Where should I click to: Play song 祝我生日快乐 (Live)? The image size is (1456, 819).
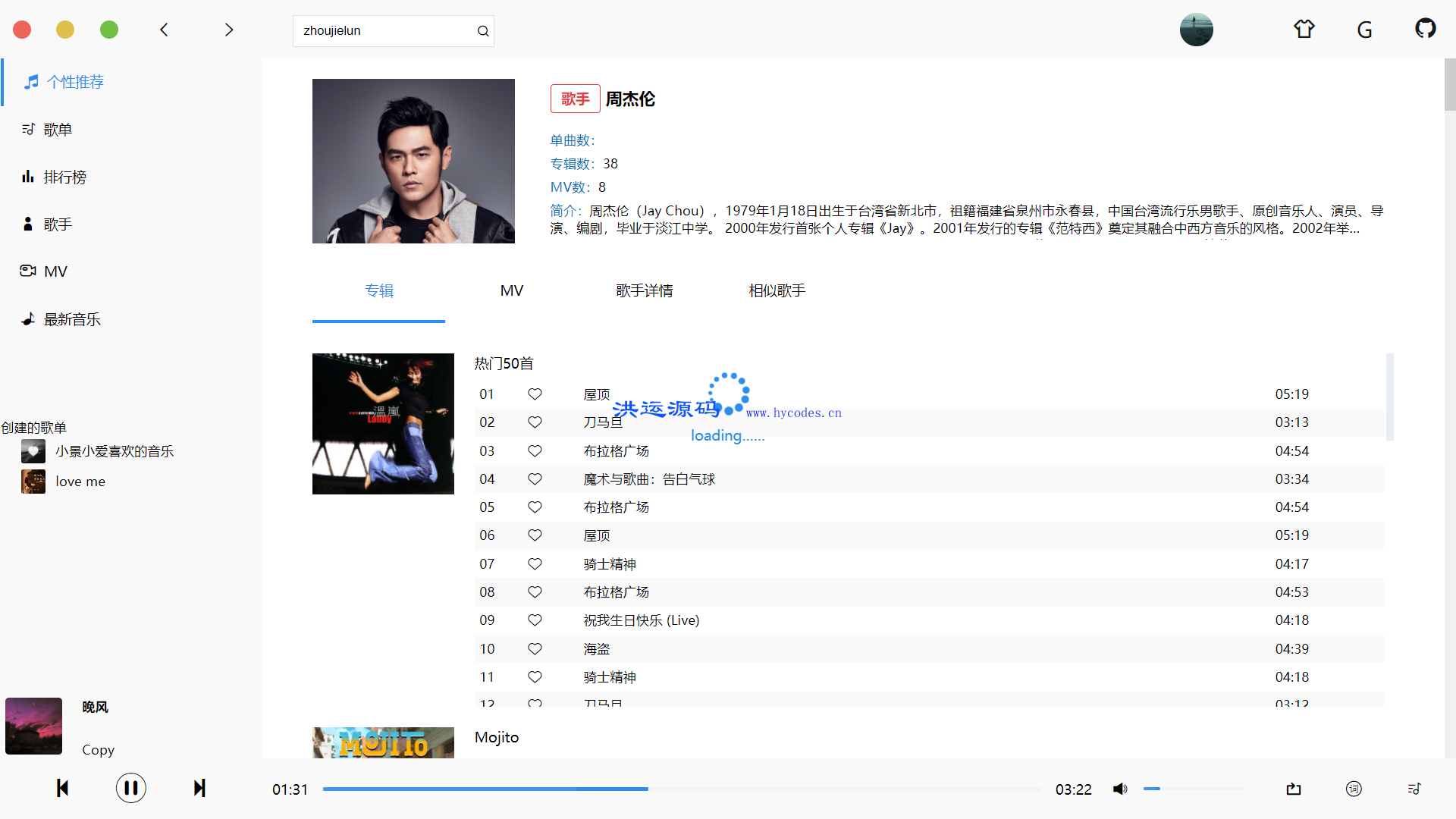642,620
